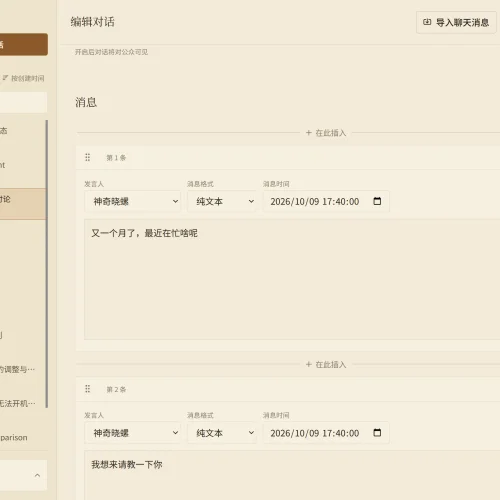Click the 第 1 条 label
This screenshot has width=500, height=500.
coord(116,158)
